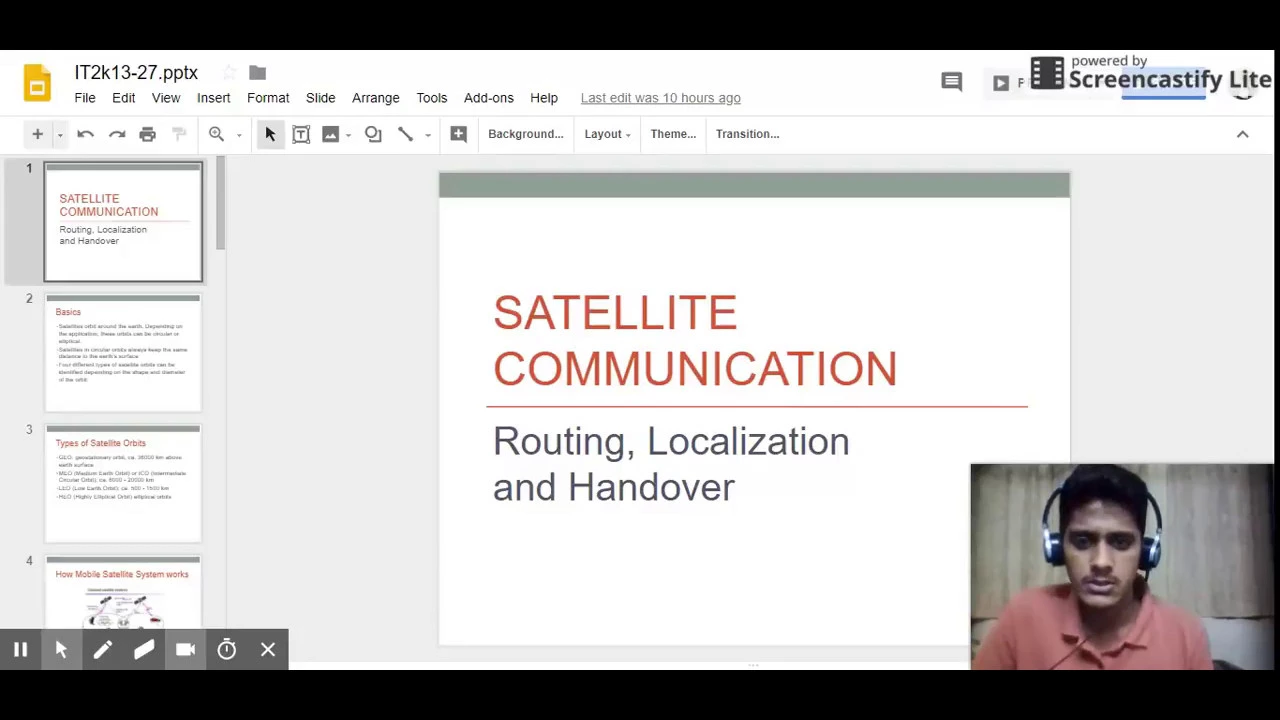Open the move-to-folder icon
The height and width of the screenshot is (720, 1280).
pyautogui.click(x=257, y=72)
